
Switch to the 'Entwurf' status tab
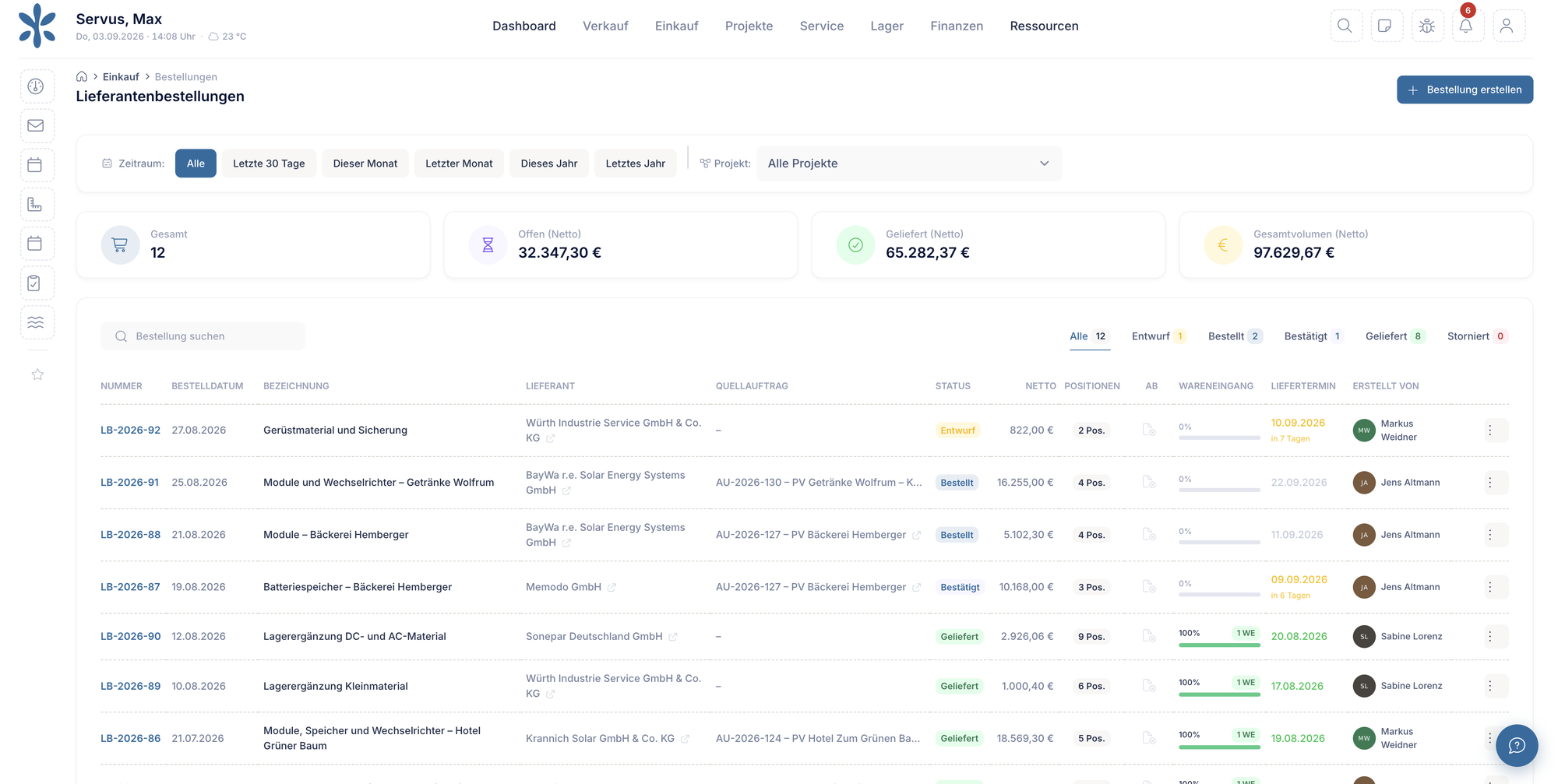pyautogui.click(x=1158, y=336)
